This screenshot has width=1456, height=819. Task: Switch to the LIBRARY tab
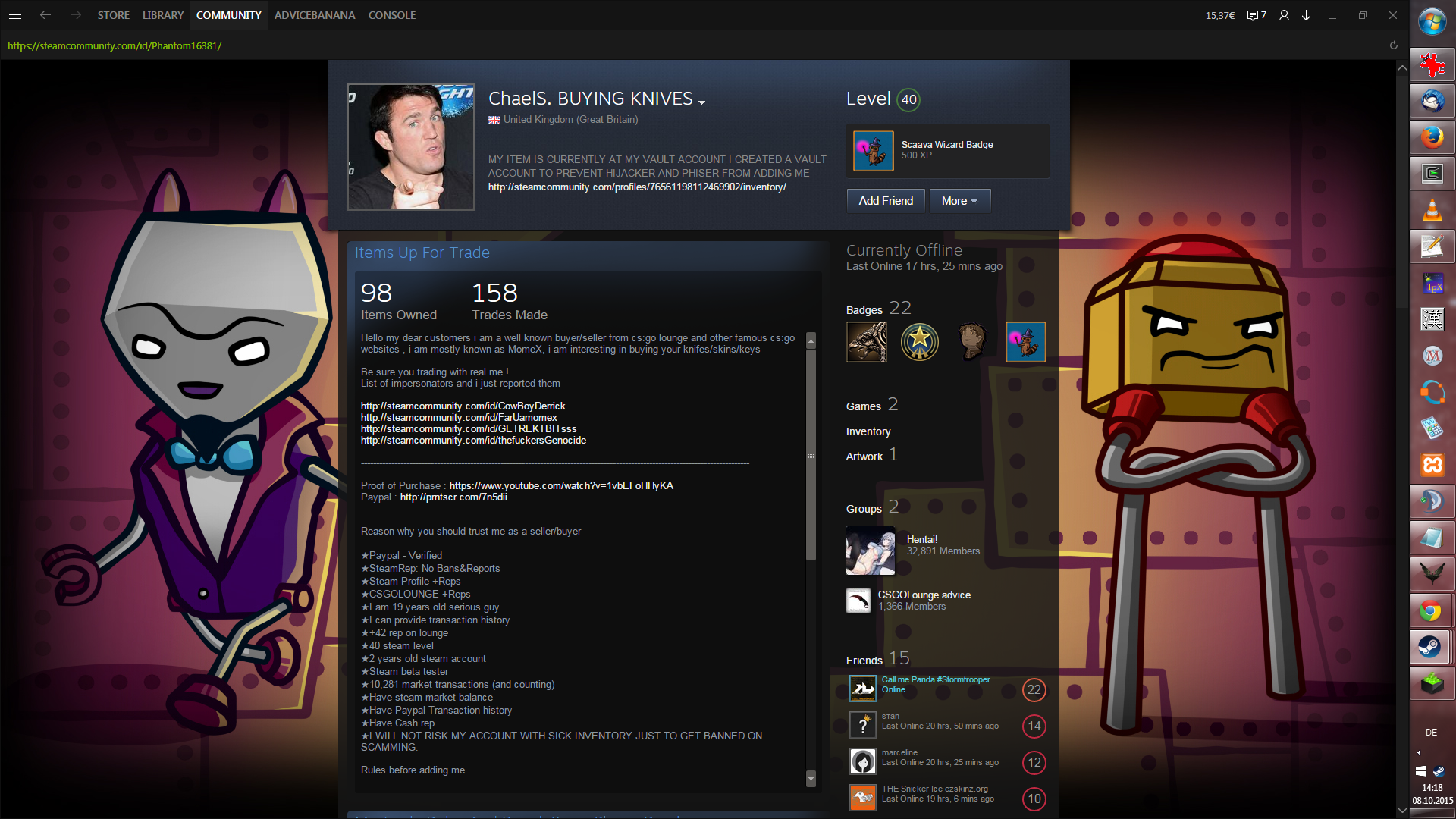click(163, 15)
